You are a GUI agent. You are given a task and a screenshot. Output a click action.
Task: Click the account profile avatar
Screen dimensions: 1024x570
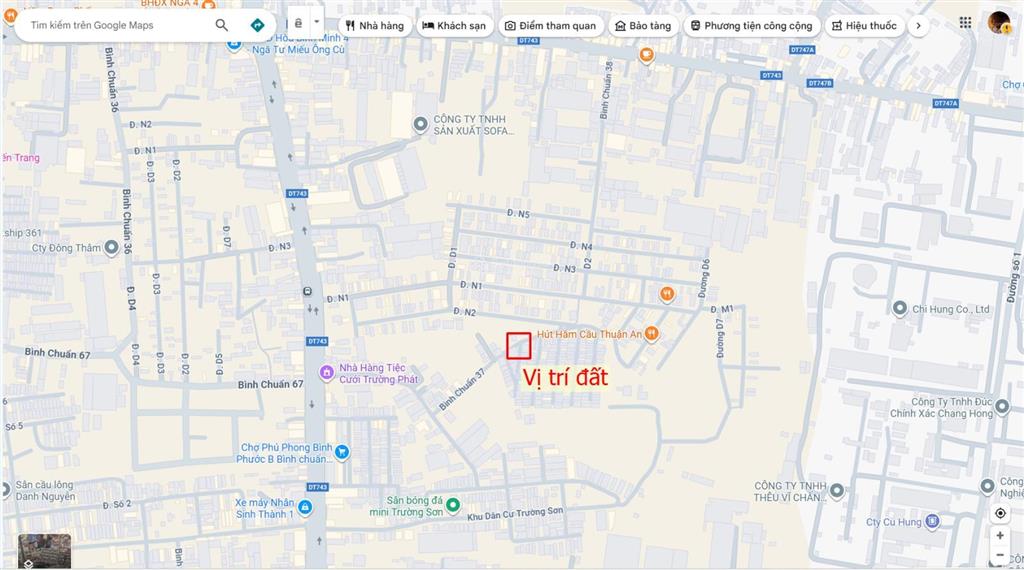click(x=999, y=23)
